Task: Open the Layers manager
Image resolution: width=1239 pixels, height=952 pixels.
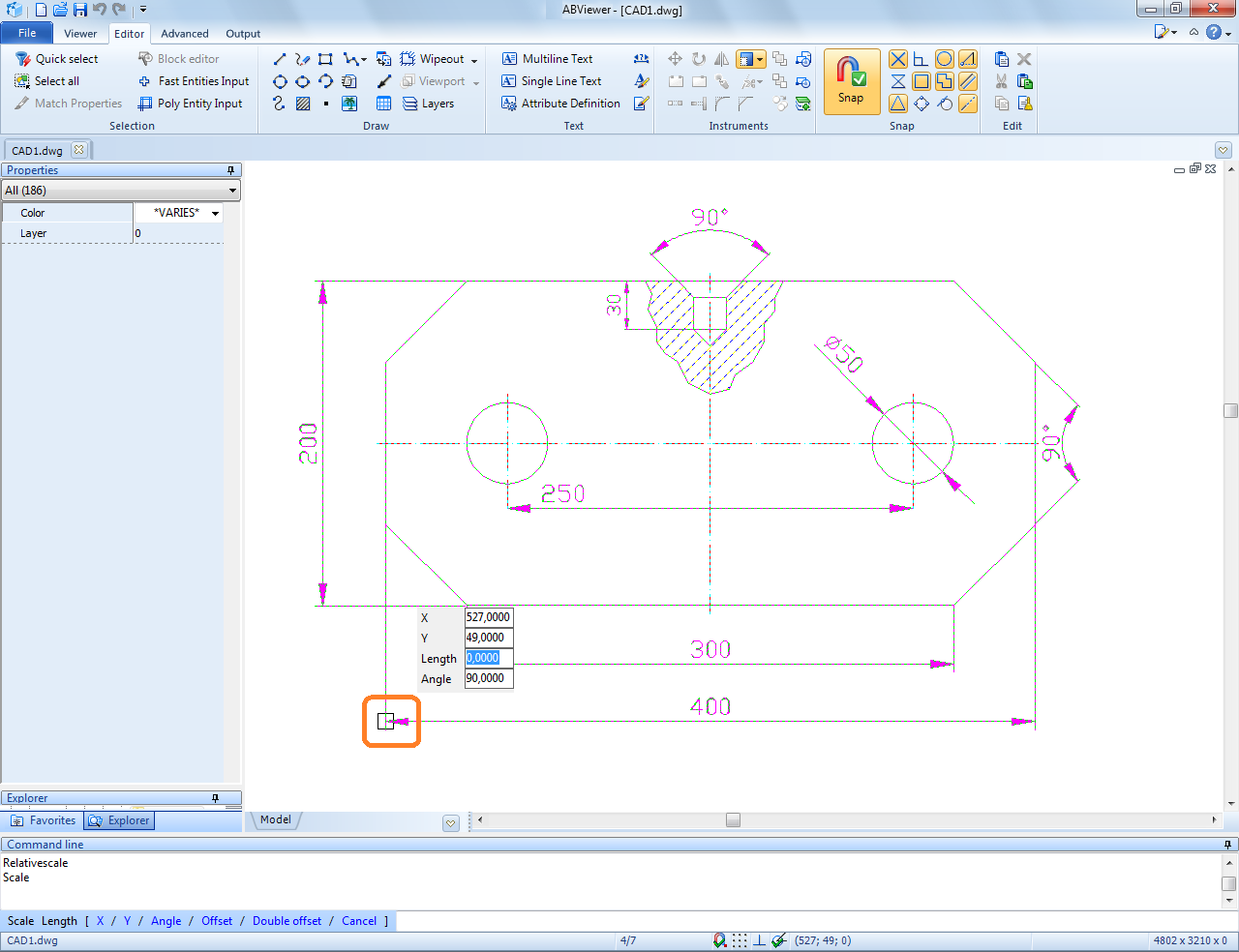Action: [x=428, y=104]
